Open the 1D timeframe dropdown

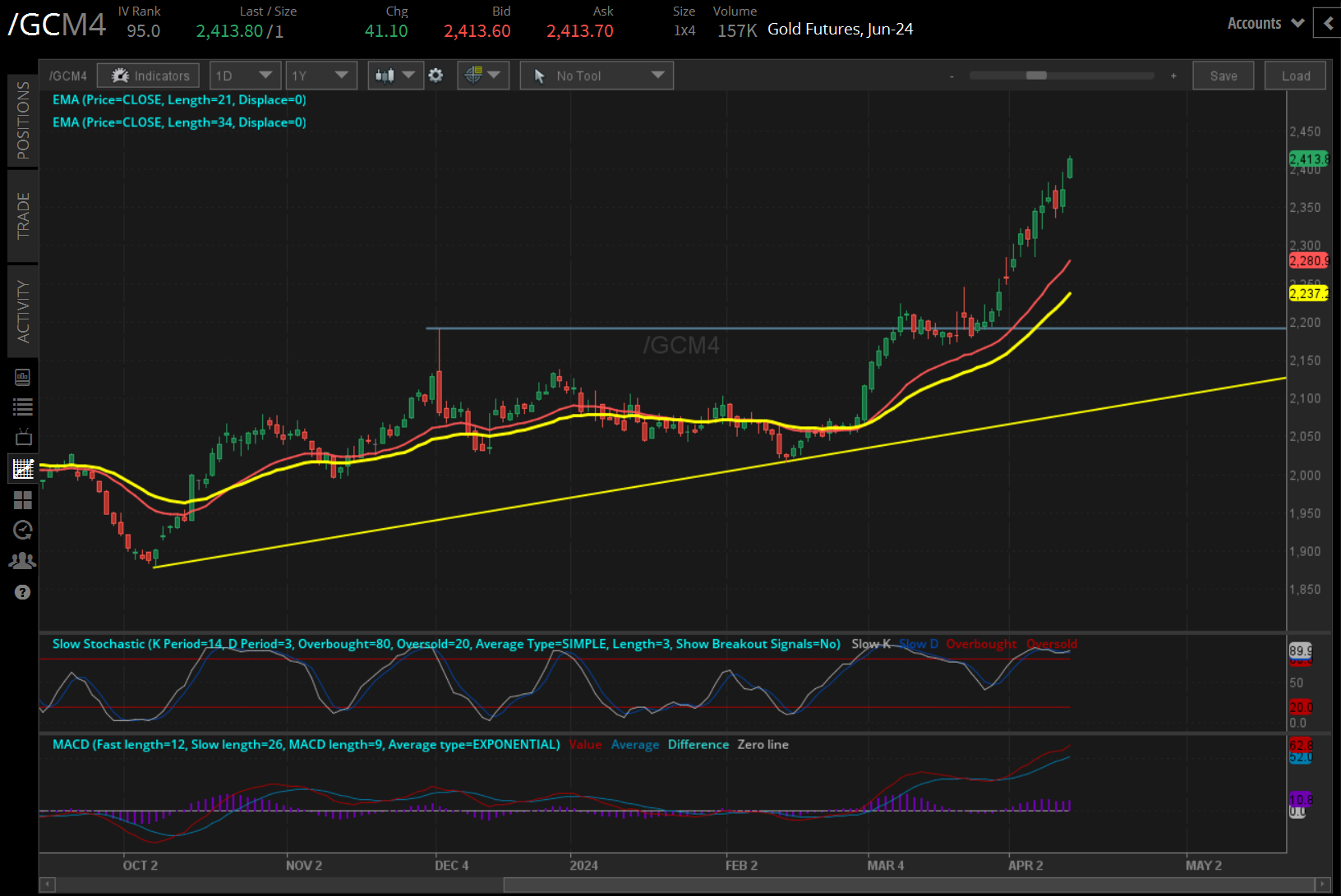245,75
